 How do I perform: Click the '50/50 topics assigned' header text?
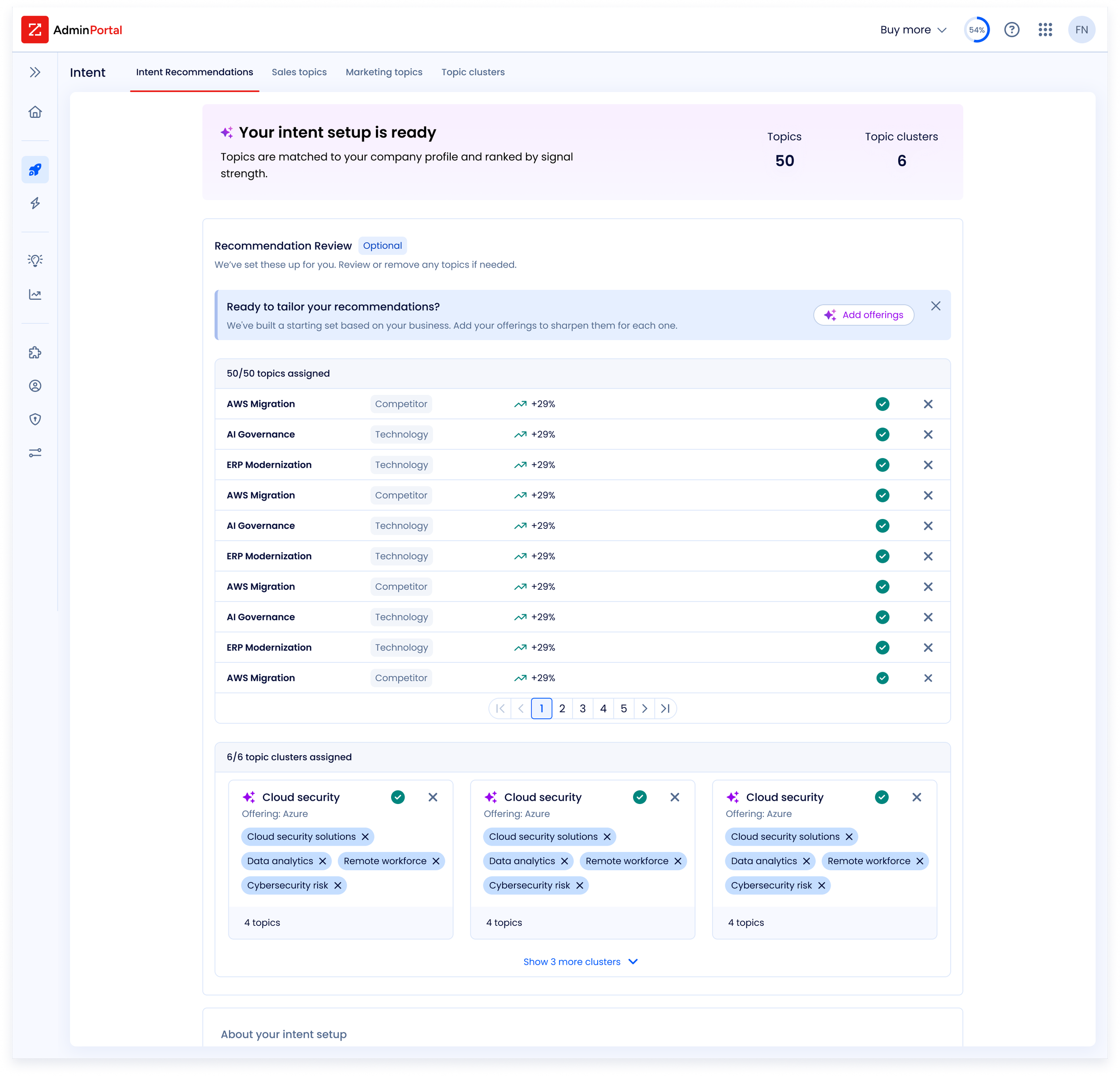coord(278,373)
